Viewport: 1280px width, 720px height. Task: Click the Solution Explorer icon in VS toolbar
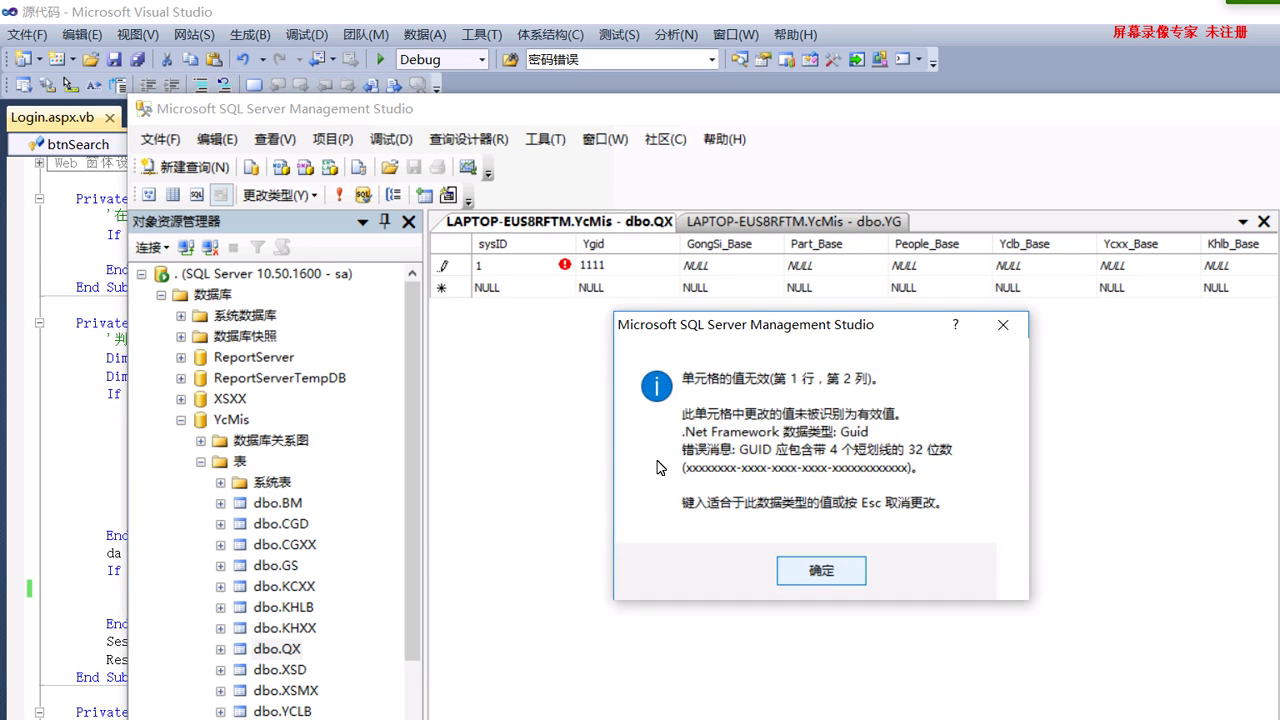tap(740, 59)
